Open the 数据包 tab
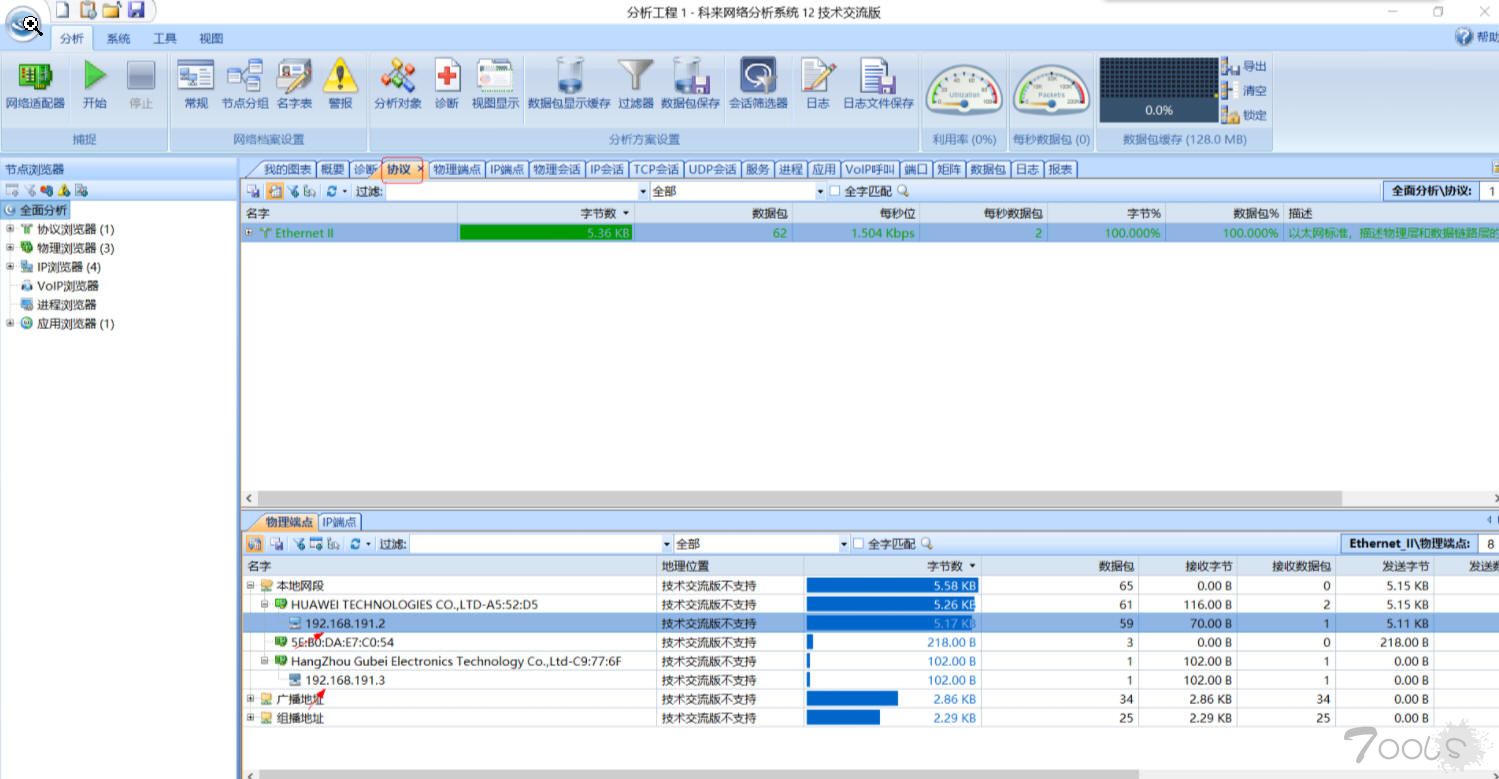This screenshot has height=779, width=1499. pos(988,169)
